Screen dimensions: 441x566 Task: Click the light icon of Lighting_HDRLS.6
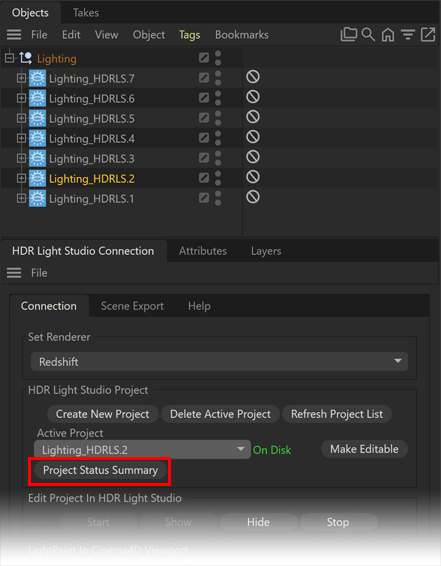tap(38, 99)
